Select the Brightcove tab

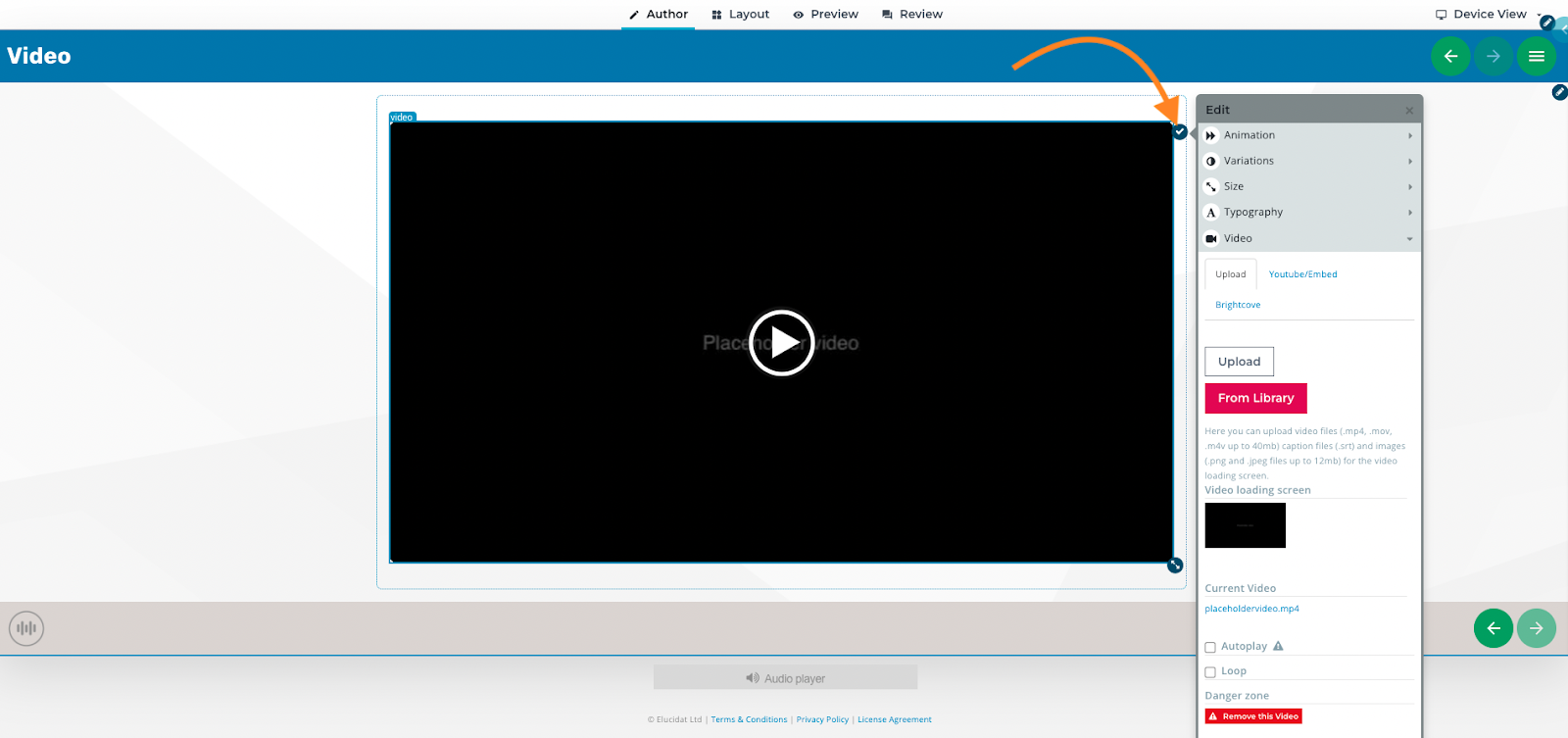[x=1238, y=305]
